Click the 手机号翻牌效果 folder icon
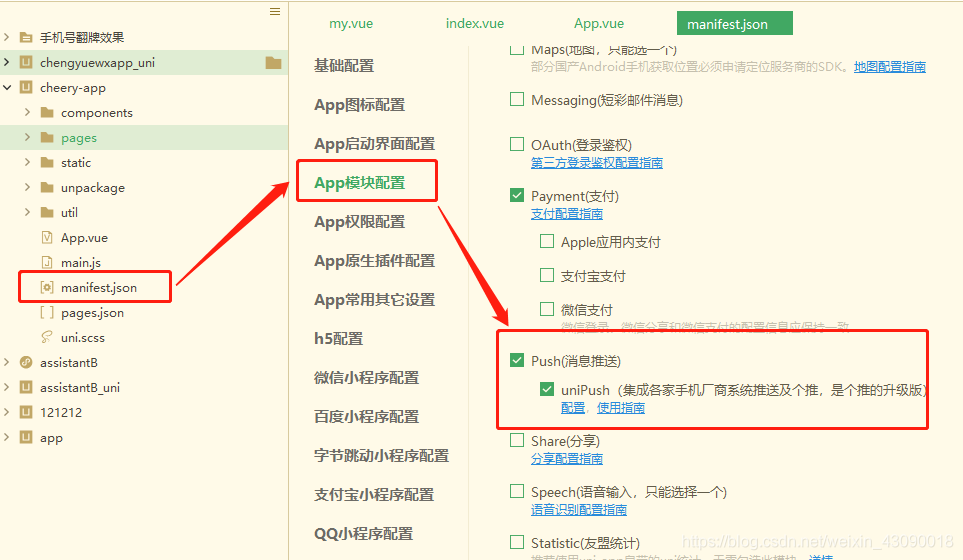The width and height of the screenshot is (963, 560). pos(26,37)
